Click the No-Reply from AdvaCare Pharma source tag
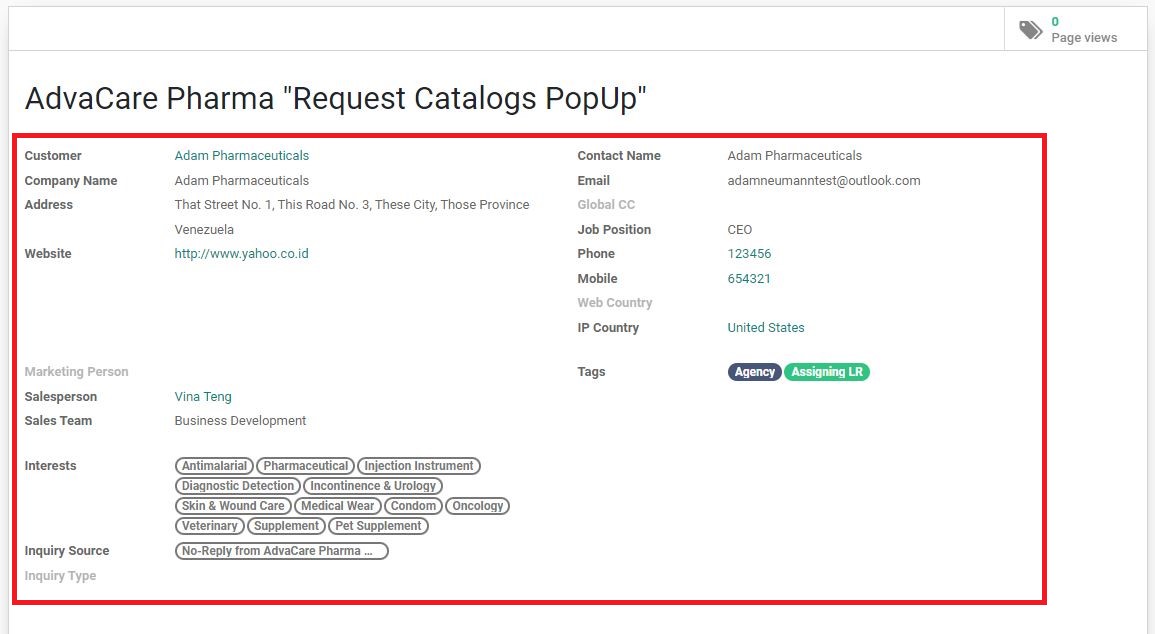Viewport: 1155px width, 634px height. click(281, 551)
